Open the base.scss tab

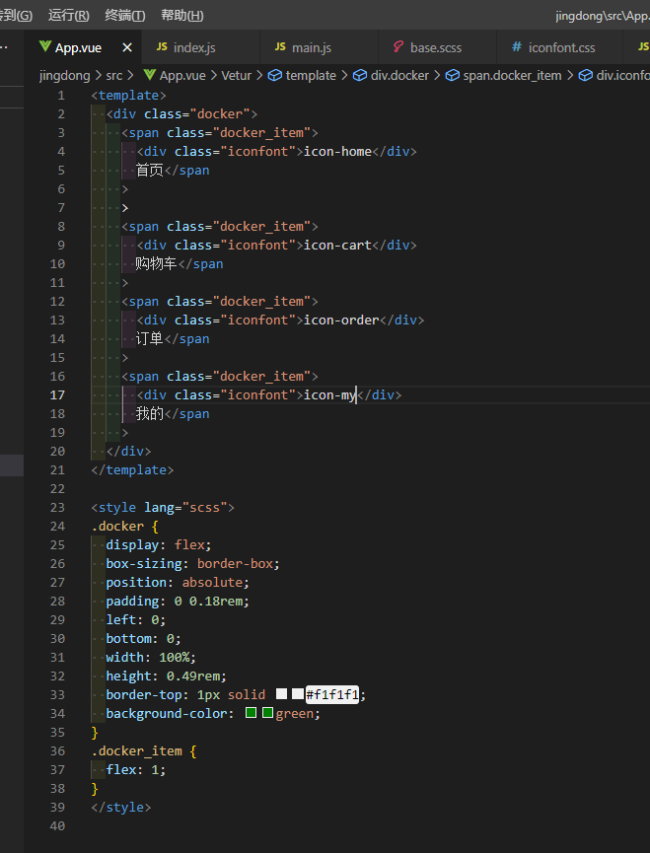[438, 47]
